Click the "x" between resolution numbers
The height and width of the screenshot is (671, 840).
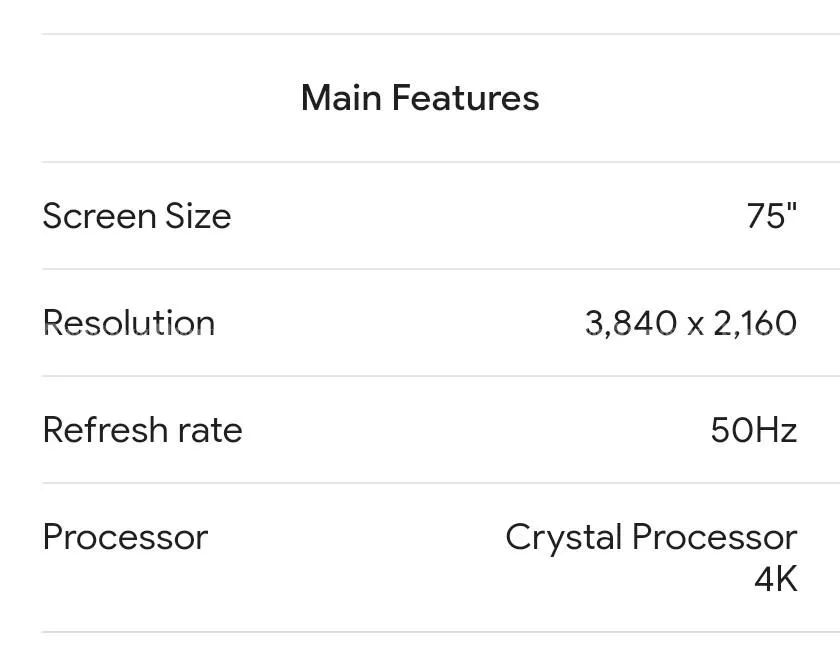coord(695,324)
